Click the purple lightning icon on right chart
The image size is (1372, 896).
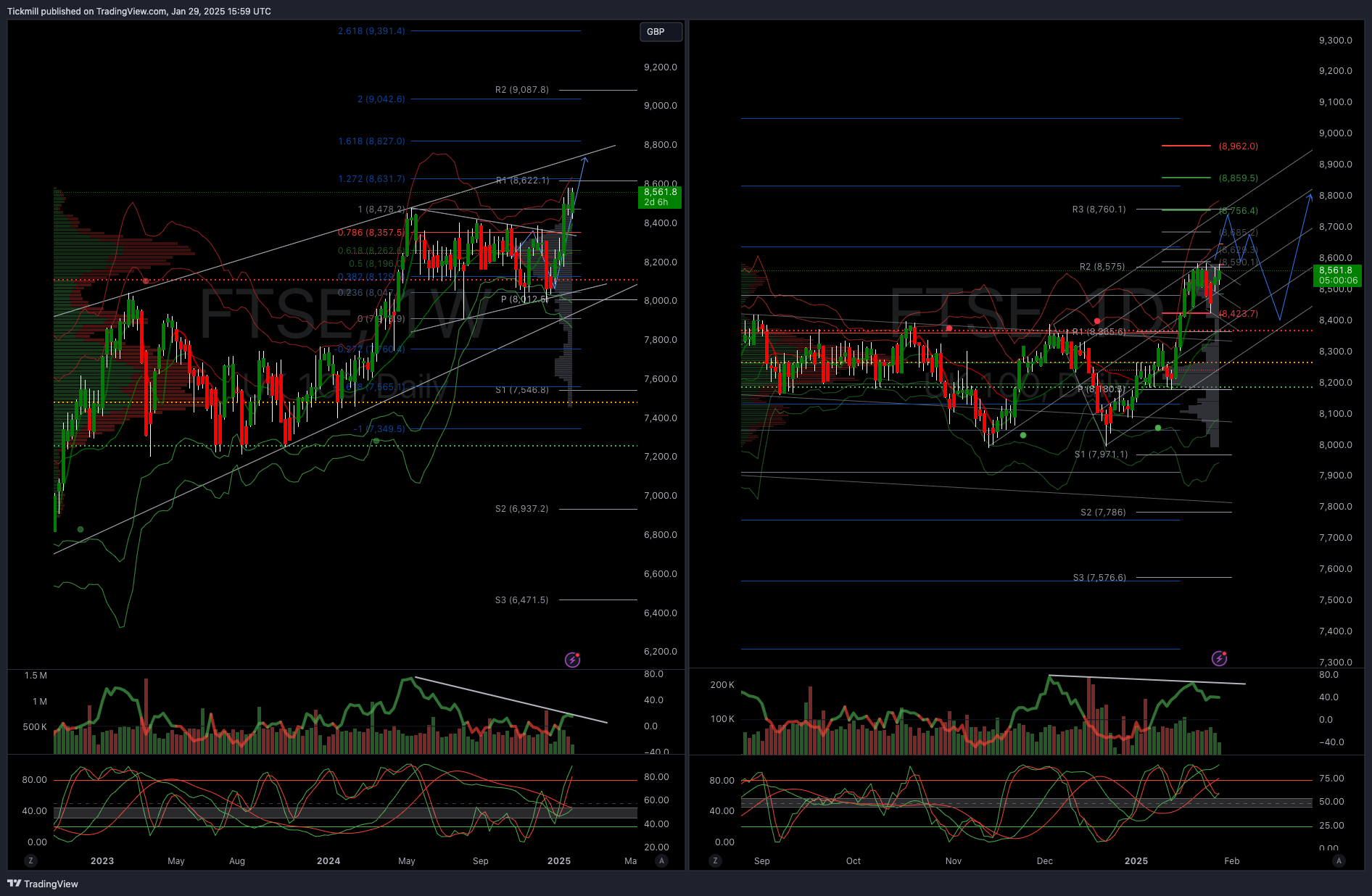(1220, 658)
